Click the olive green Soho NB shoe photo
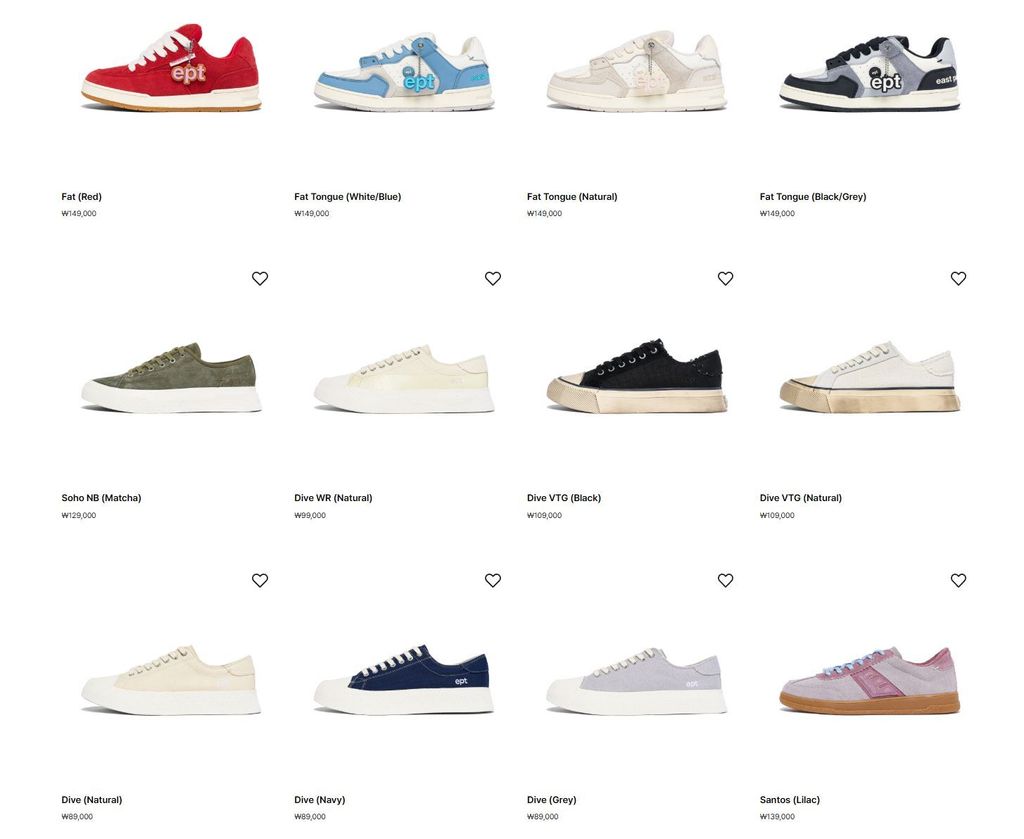The height and width of the screenshot is (839, 1024). tap(171, 377)
